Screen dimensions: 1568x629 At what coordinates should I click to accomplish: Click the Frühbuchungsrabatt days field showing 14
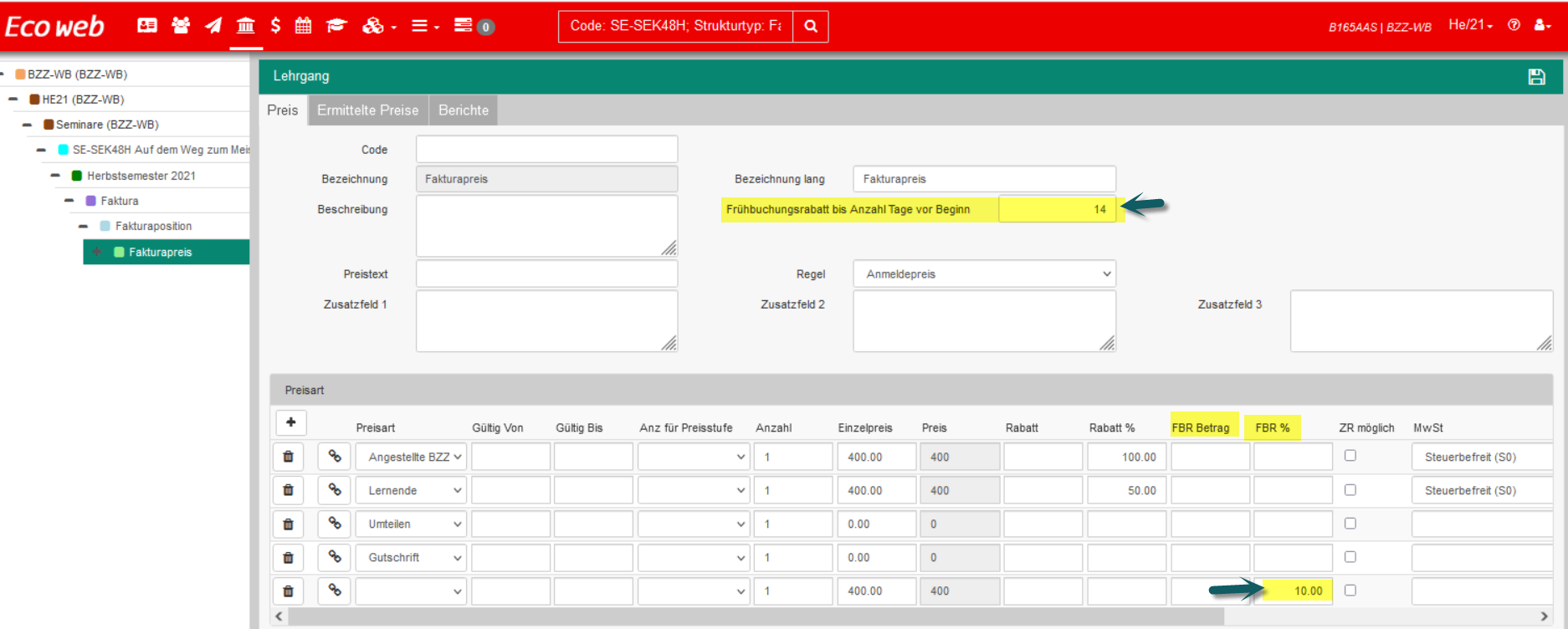(1058, 209)
